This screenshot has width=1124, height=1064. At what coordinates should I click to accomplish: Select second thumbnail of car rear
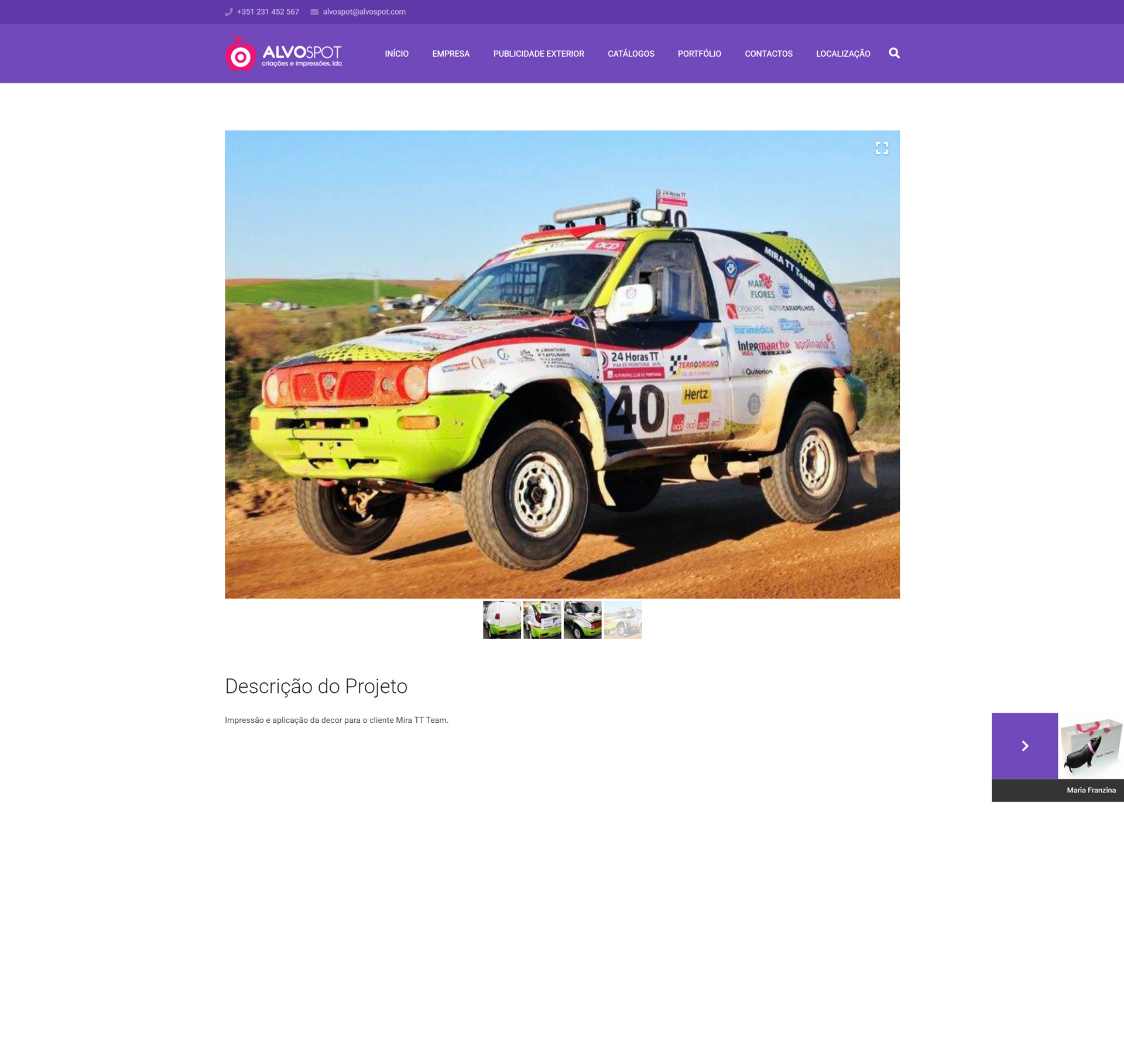542,620
